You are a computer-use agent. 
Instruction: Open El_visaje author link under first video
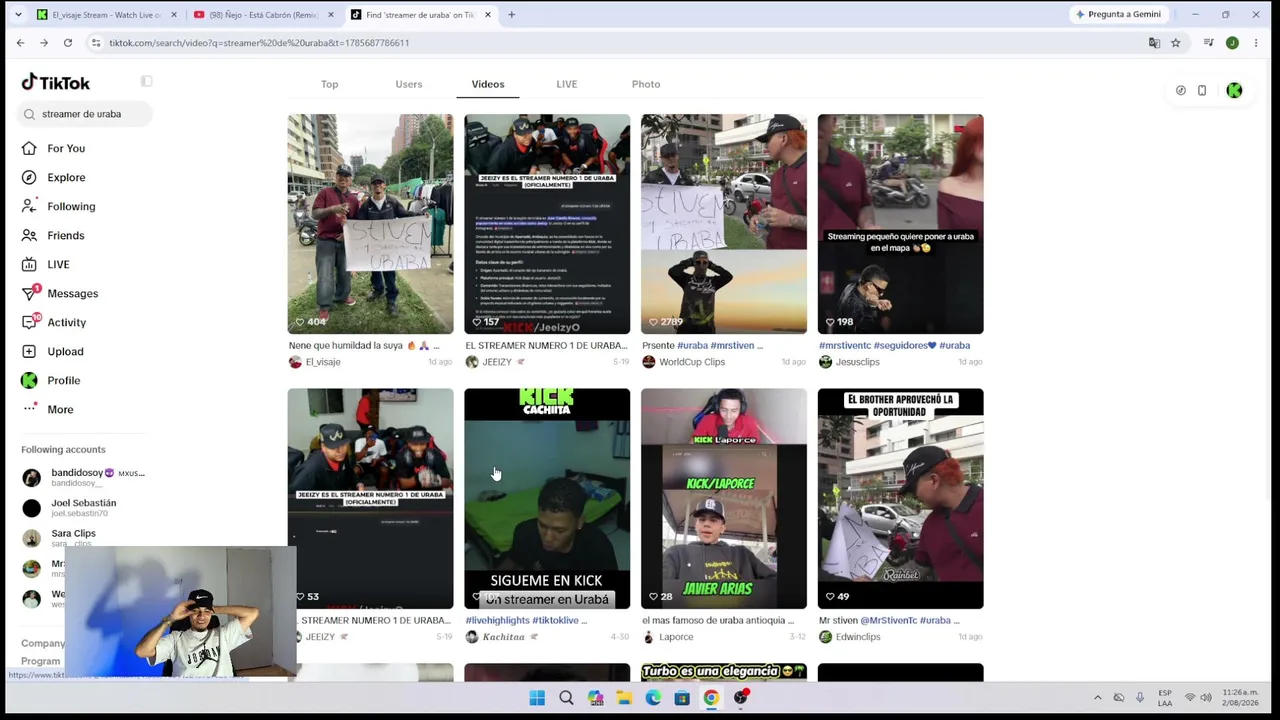coord(323,362)
